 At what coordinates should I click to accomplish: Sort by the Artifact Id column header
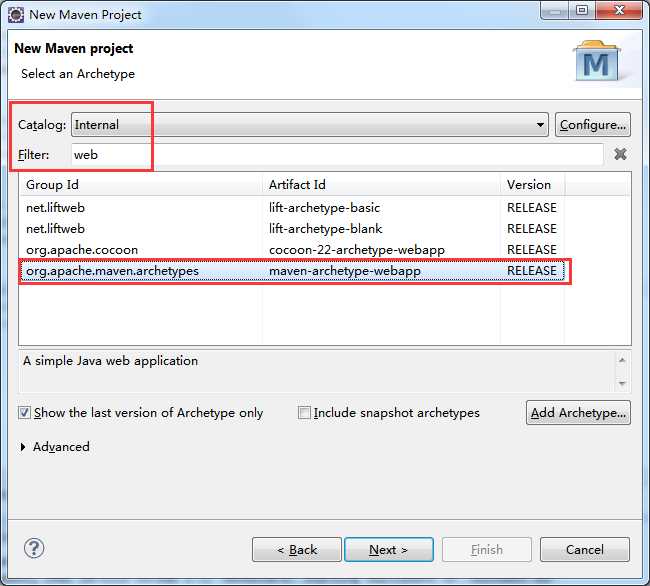click(381, 184)
